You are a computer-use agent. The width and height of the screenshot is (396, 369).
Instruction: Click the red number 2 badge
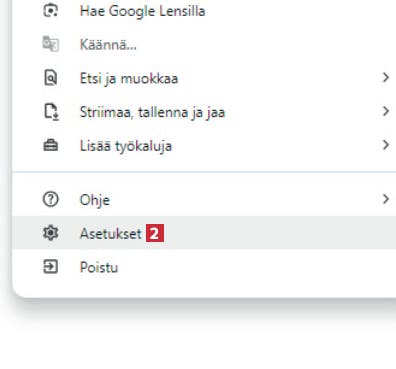coord(155,233)
